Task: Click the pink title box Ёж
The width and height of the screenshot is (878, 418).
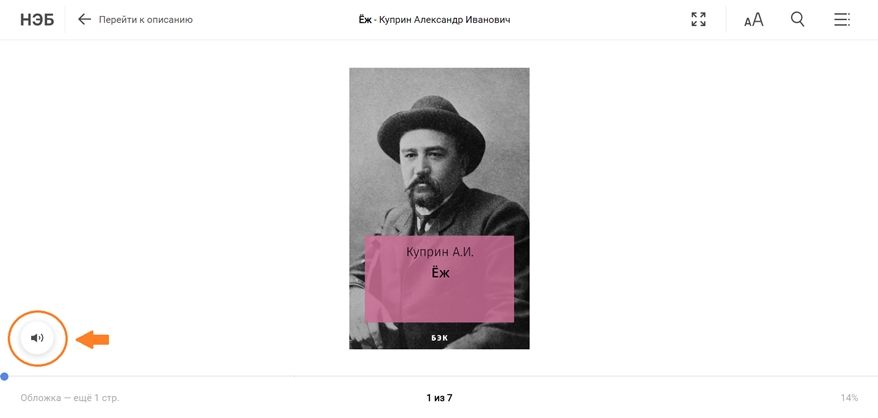Action: coord(440,278)
